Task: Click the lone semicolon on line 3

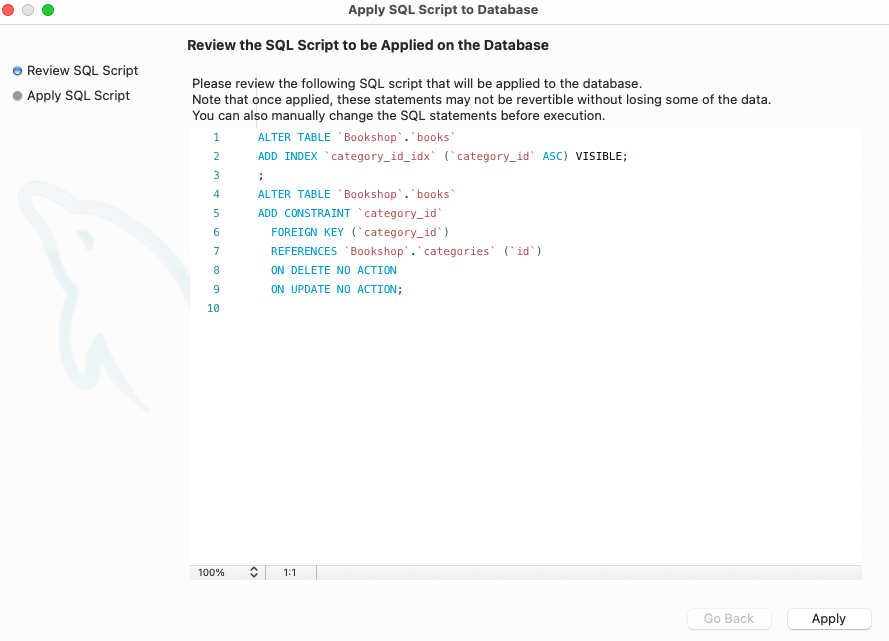Action: 261,176
